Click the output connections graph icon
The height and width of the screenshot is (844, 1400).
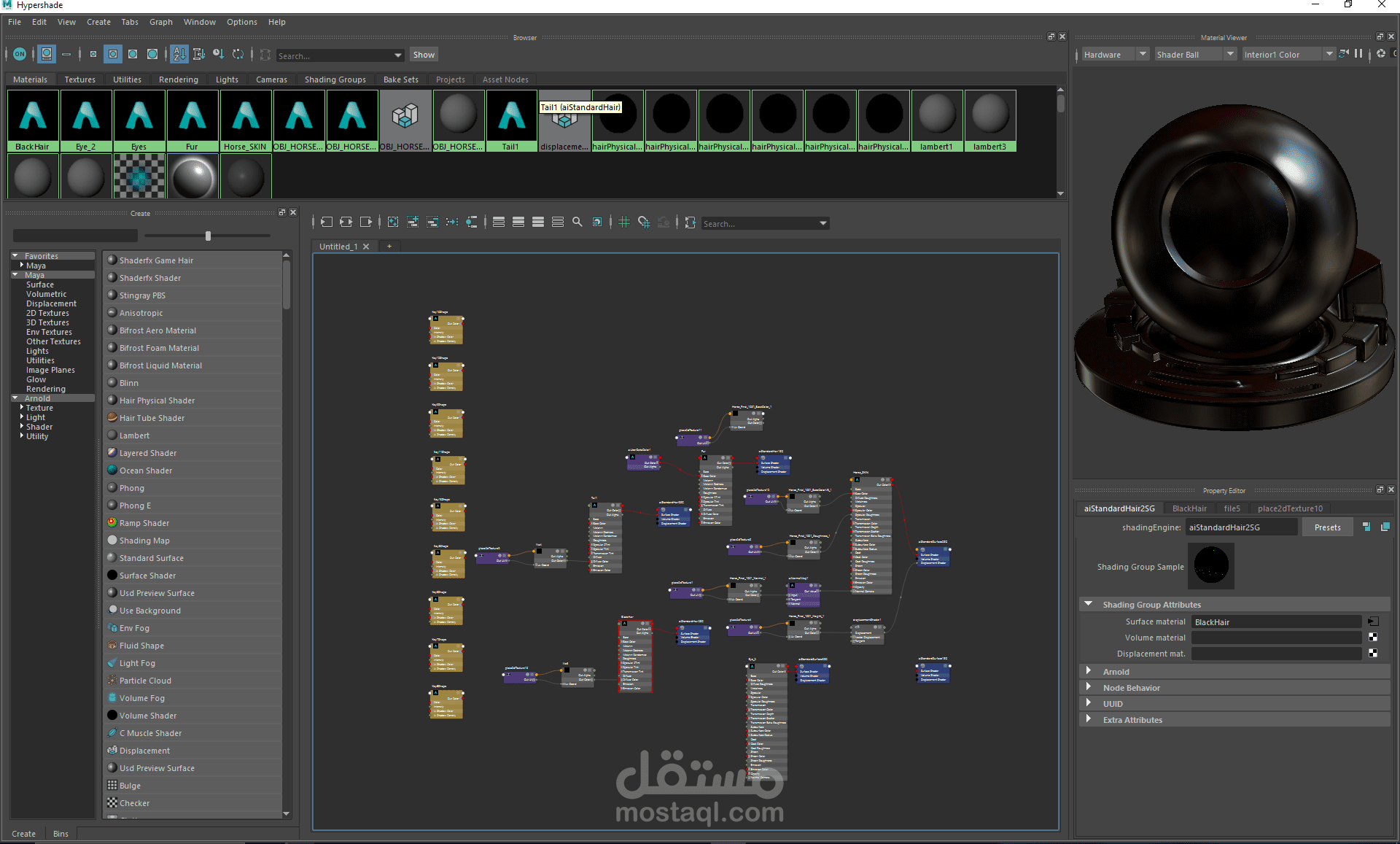coord(366,222)
